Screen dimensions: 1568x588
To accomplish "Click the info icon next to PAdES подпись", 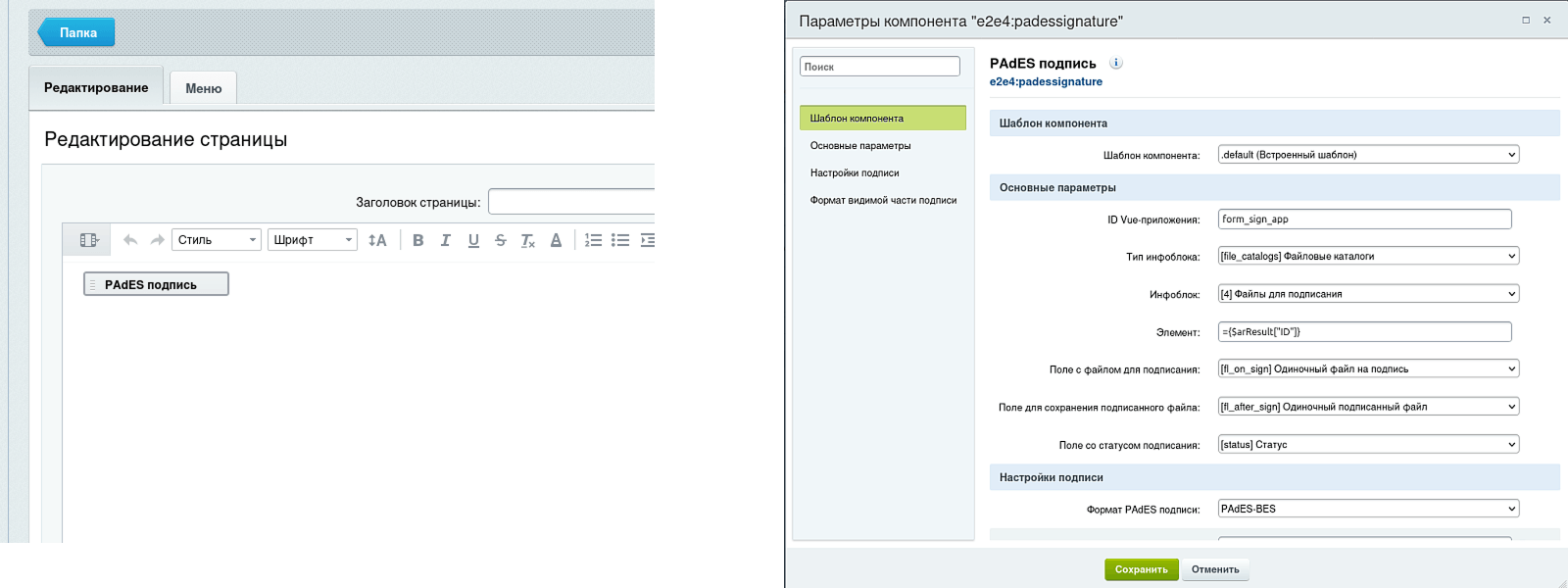I will click(1115, 63).
